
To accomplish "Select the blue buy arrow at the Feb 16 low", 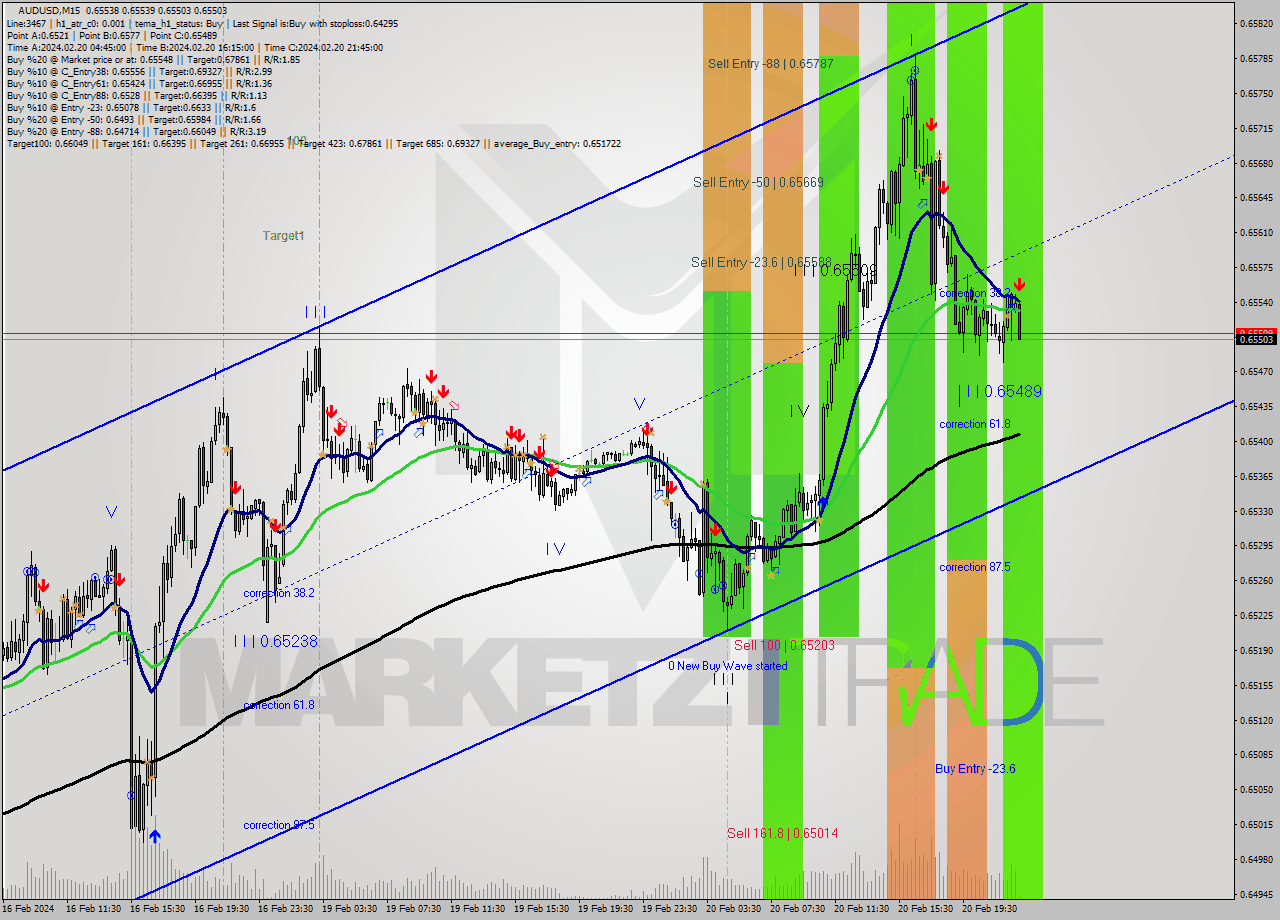I will [x=155, y=836].
